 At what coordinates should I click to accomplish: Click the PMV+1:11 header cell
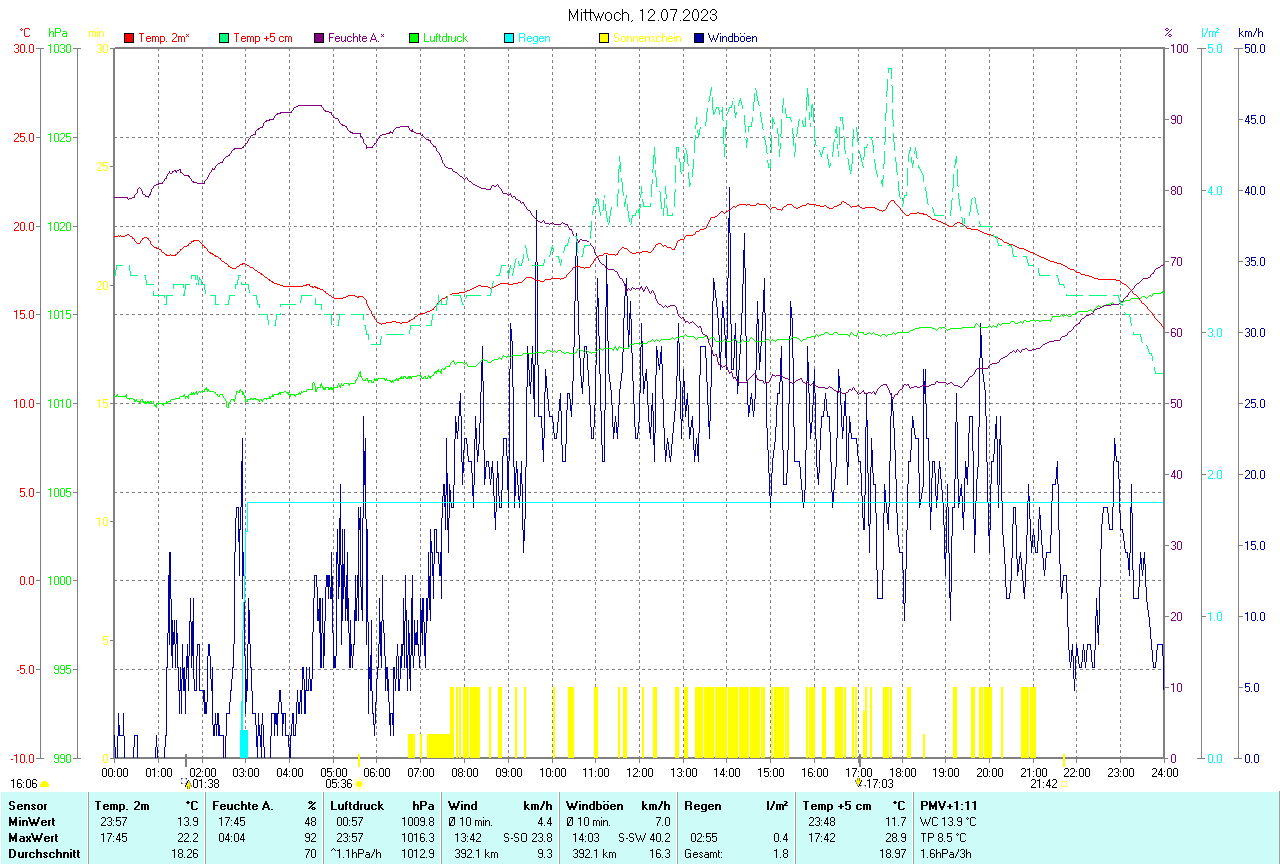pyautogui.click(x=949, y=806)
